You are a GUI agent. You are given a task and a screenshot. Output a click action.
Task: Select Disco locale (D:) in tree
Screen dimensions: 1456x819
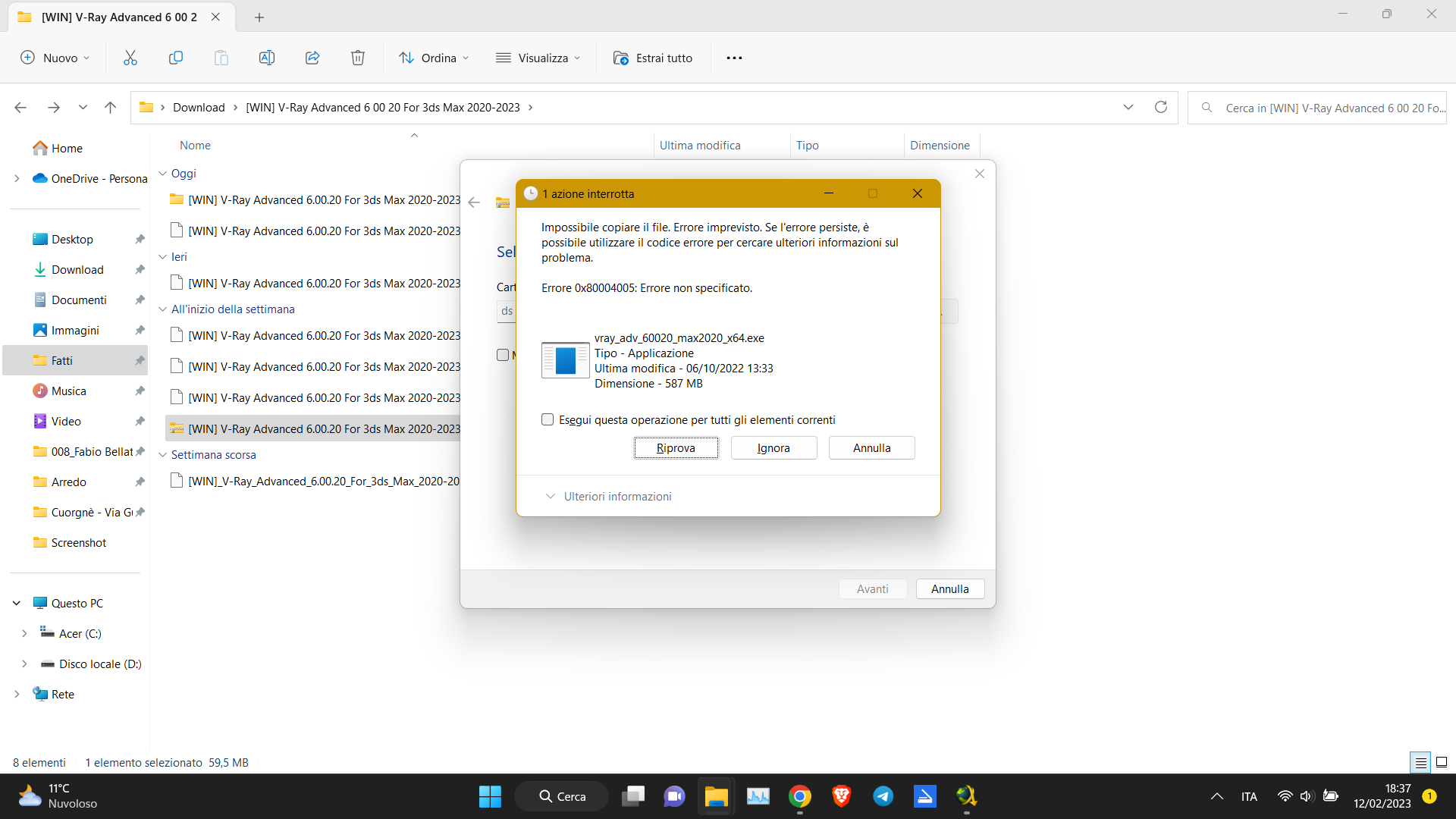(x=91, y=664)
